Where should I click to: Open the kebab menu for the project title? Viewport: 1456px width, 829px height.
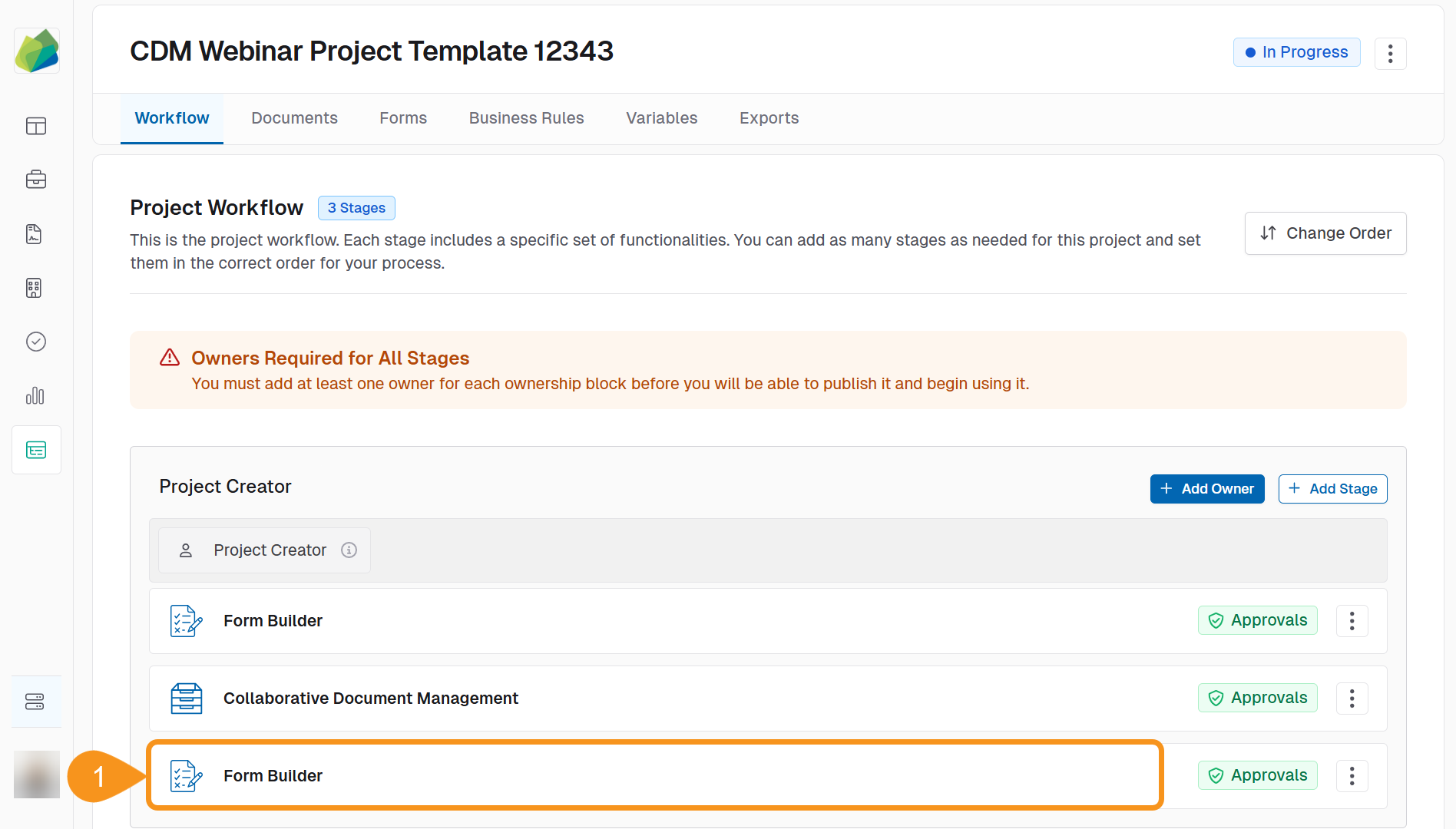(1391, 53)
